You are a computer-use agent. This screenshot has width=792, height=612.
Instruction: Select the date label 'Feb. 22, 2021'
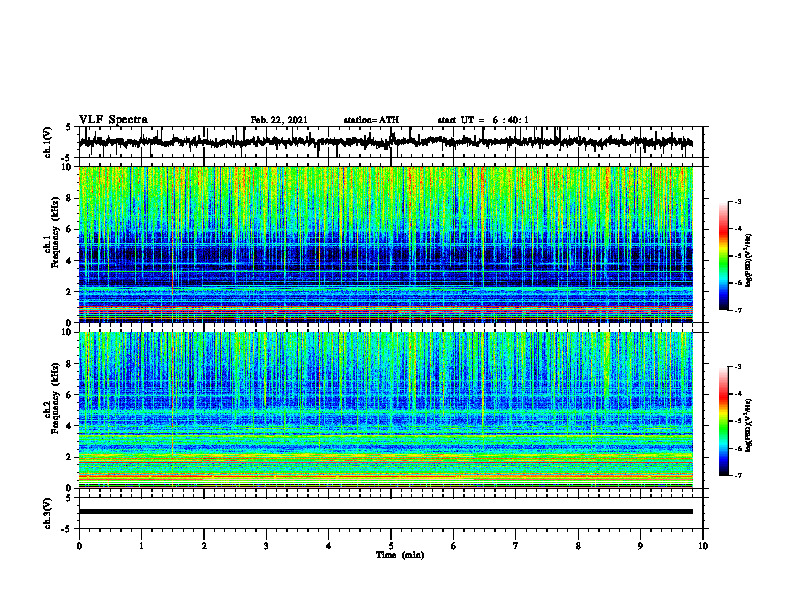279,120
